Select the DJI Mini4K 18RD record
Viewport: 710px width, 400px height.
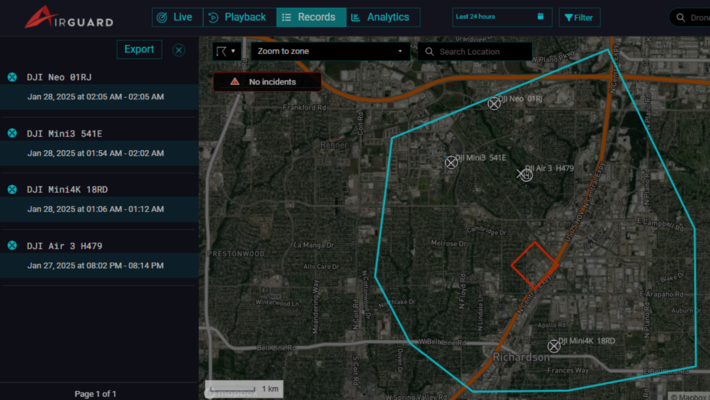coord(67,190)
